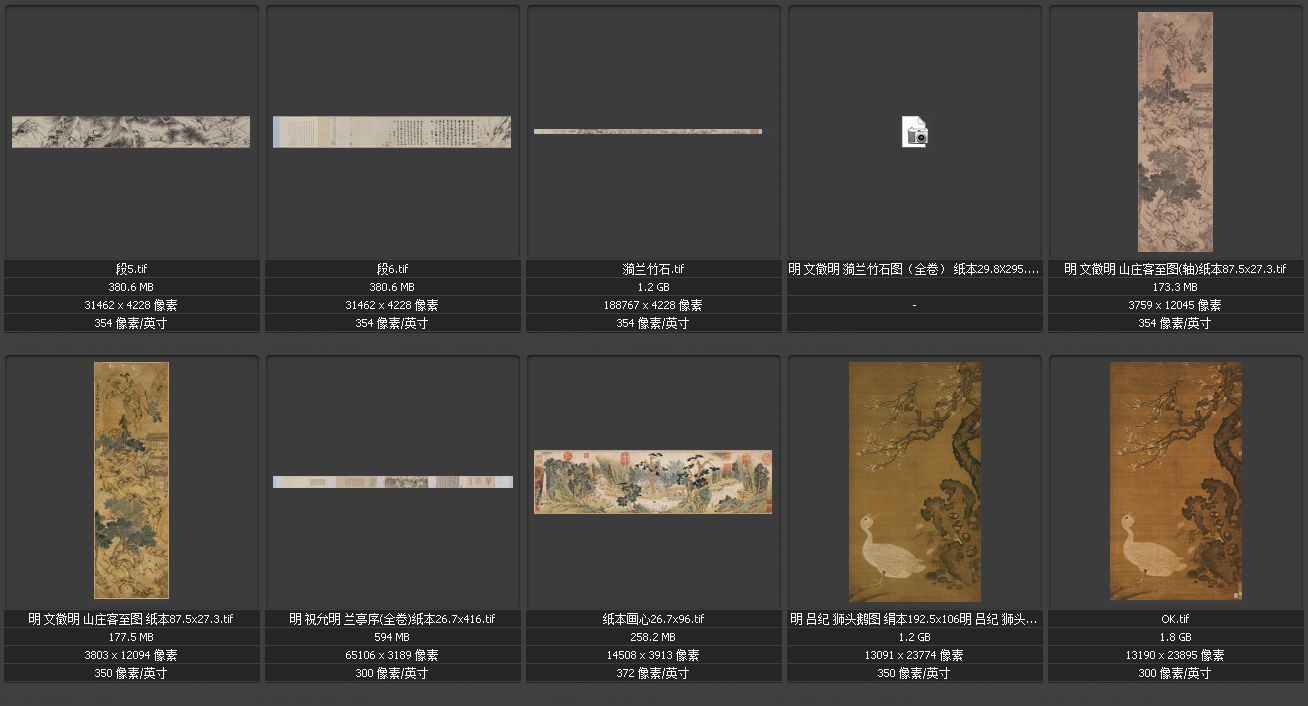Select the thin 漪兰竹石.tif strip thumbnail

(x=648, y=131)
